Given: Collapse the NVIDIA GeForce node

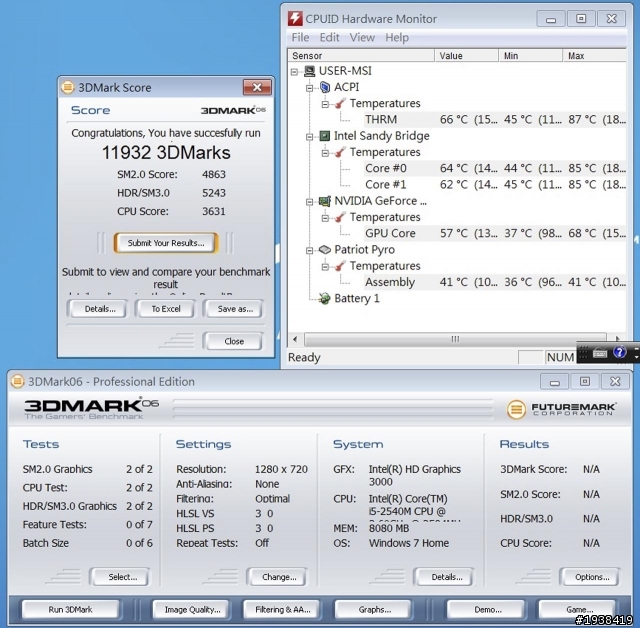Looking at the screenshot, I should pyautogui.click(x=310, y=202).
